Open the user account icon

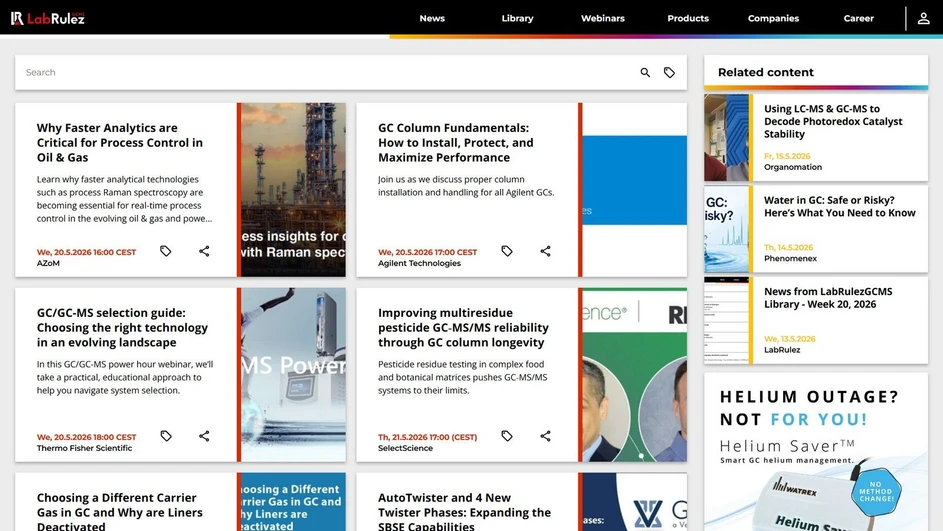pyautogui.click(x=923, y=19)
